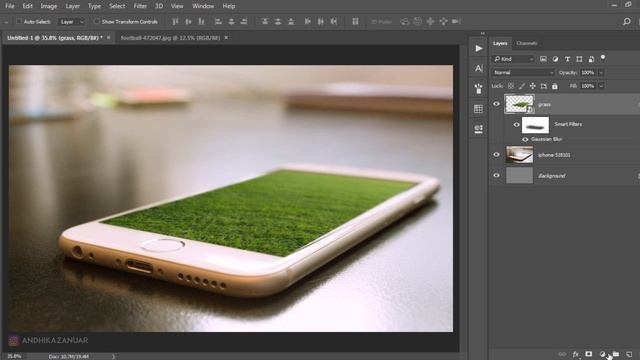Image resolution: width=640 pixels, height=360 pixels.
Task: Close the Untitled-1 document tab
Action: [109, 38]
